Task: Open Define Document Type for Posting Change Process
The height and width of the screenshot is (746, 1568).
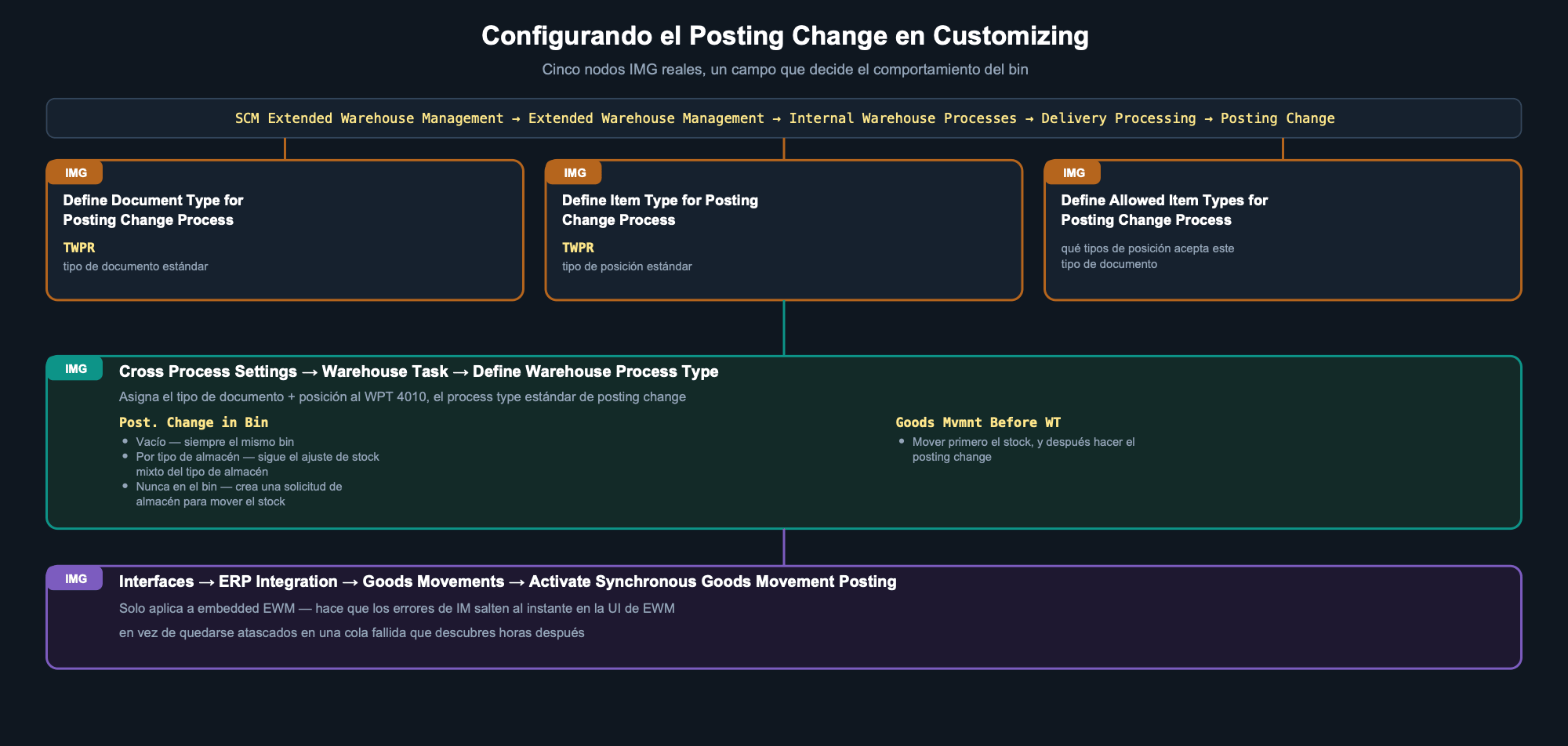Action: 153,210
